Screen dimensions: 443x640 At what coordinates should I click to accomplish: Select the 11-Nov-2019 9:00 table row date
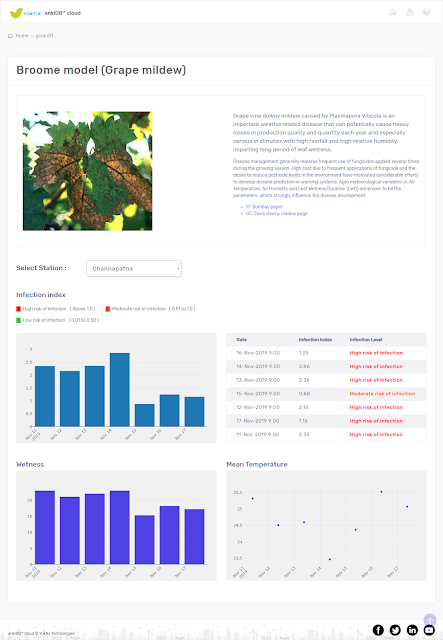point(258,435)
